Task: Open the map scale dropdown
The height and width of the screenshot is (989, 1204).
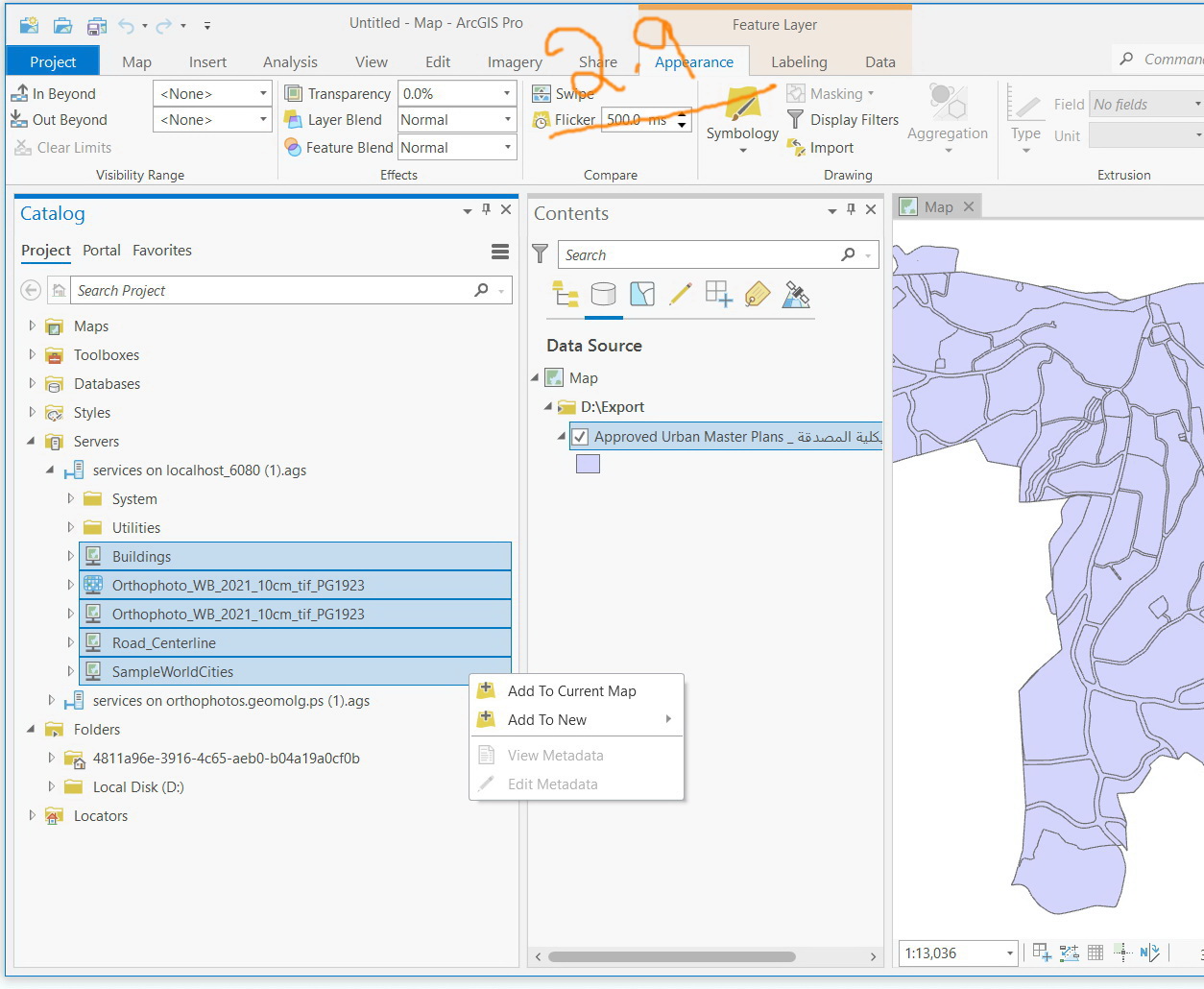Action: coord(1009,953)
